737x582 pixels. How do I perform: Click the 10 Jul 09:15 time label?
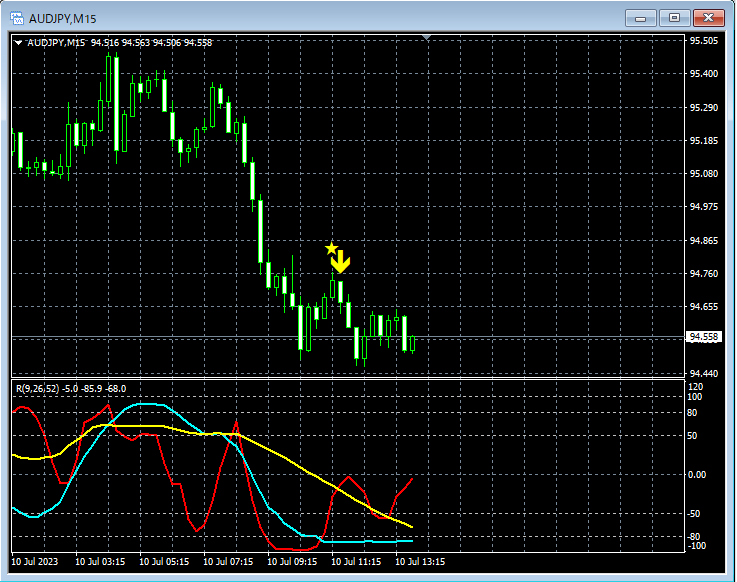[x=292, y=562]
